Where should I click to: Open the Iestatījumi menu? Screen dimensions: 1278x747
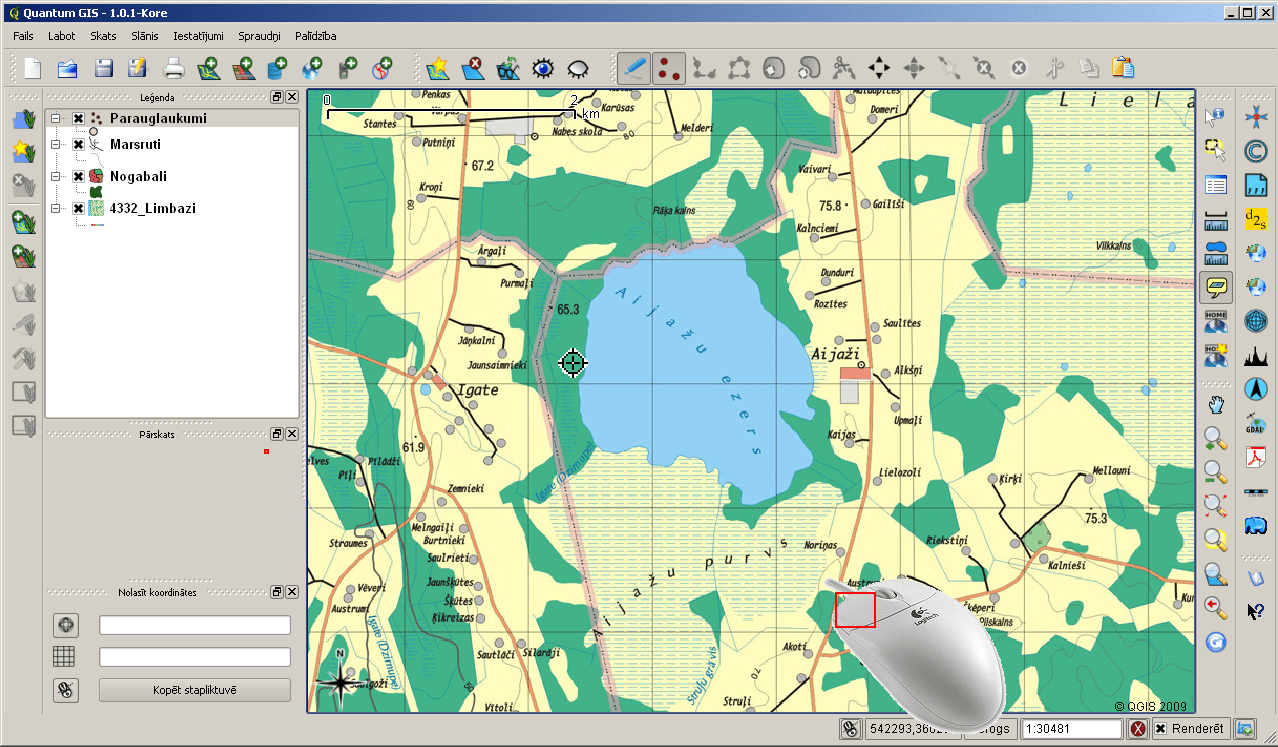[198, 36]
